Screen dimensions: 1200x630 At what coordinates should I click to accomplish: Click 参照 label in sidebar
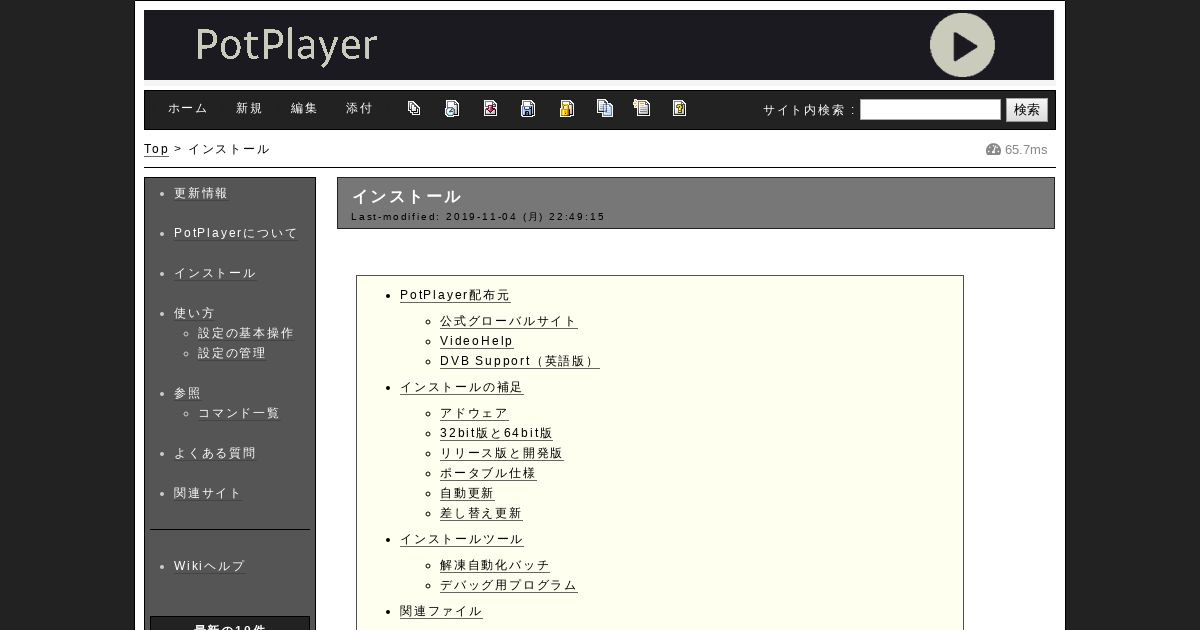coord(187,393)
